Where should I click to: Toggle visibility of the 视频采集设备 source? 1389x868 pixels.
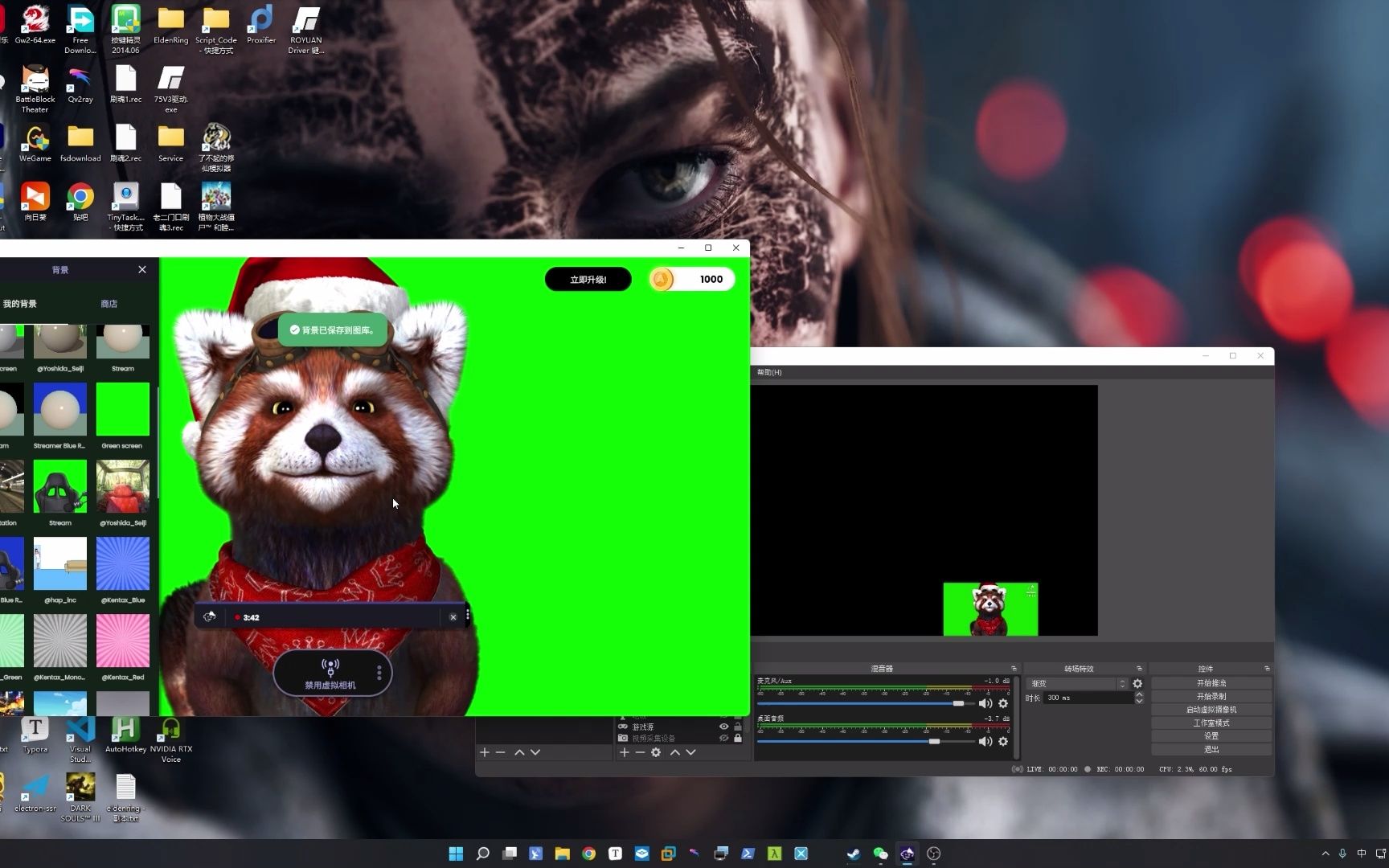click(723, 738)
